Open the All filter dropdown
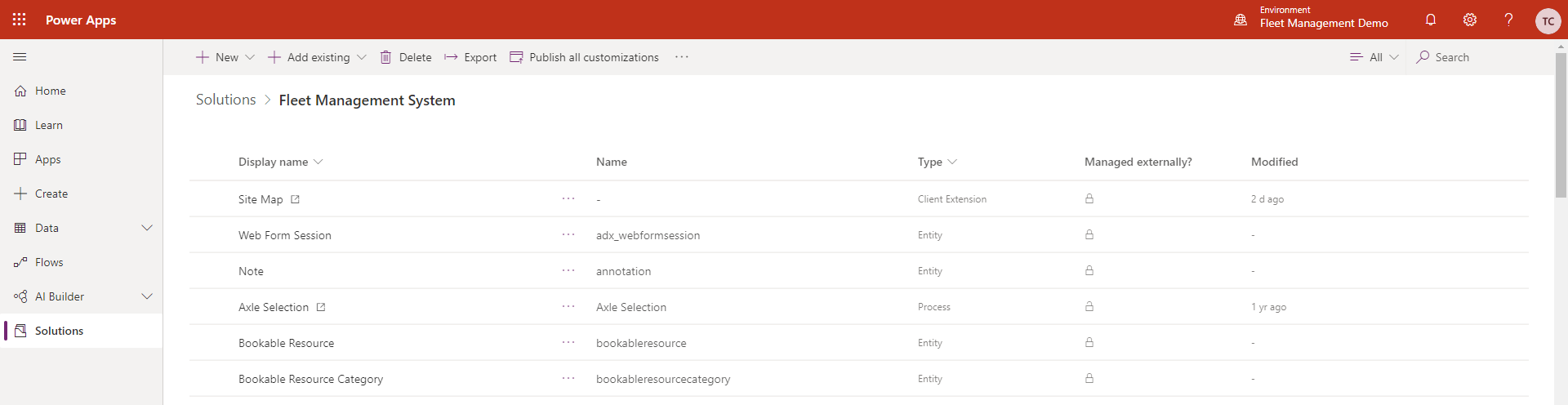 tap(1374, 57)
